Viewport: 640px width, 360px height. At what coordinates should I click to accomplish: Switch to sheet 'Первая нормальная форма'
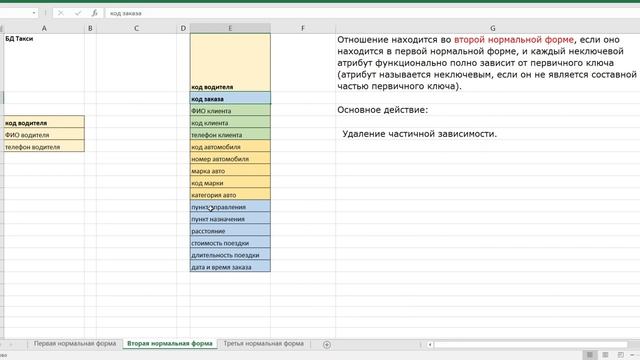tap(75, 344)
